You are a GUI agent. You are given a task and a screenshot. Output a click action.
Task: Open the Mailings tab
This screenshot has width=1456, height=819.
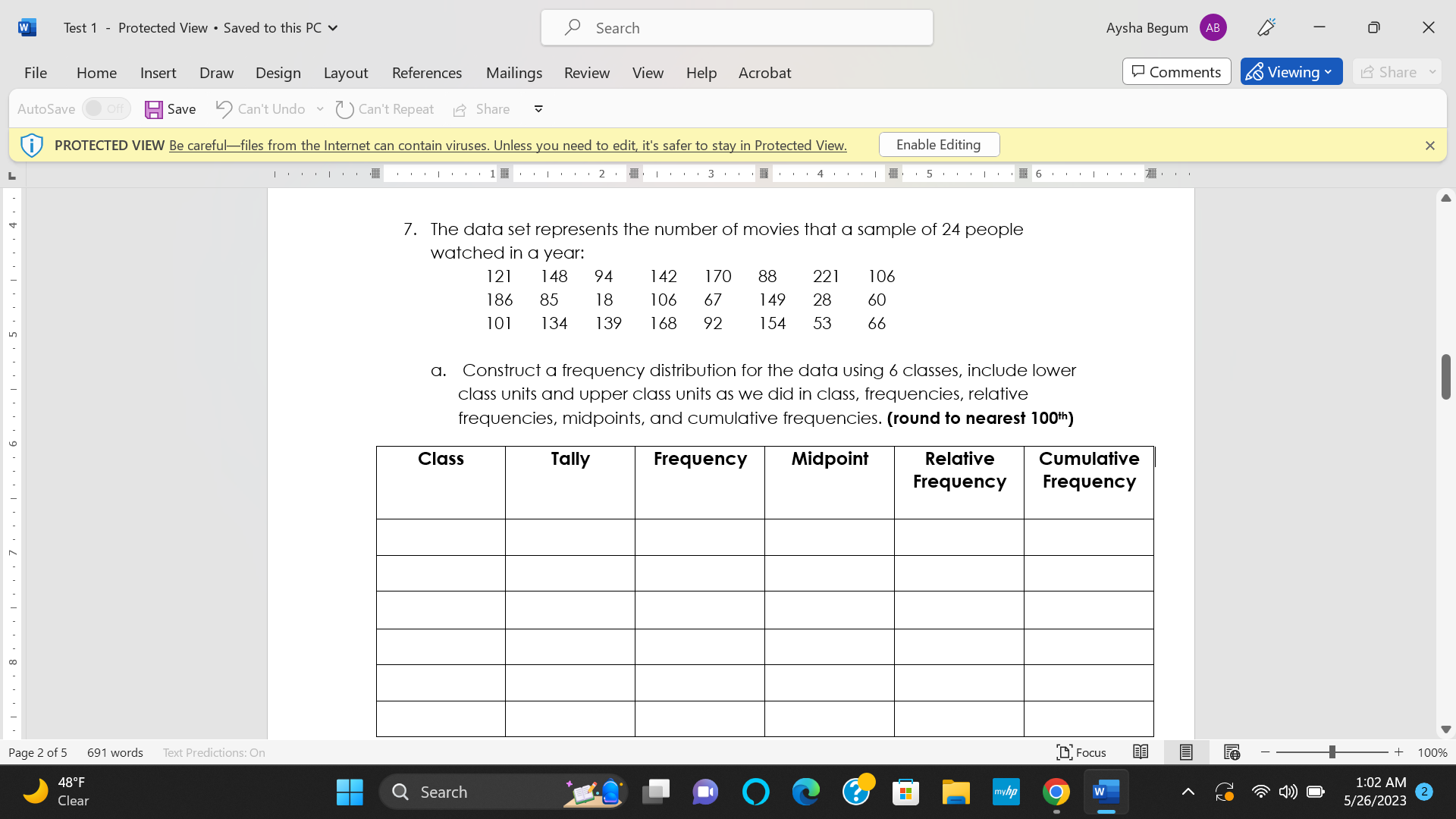pos(514,73)
